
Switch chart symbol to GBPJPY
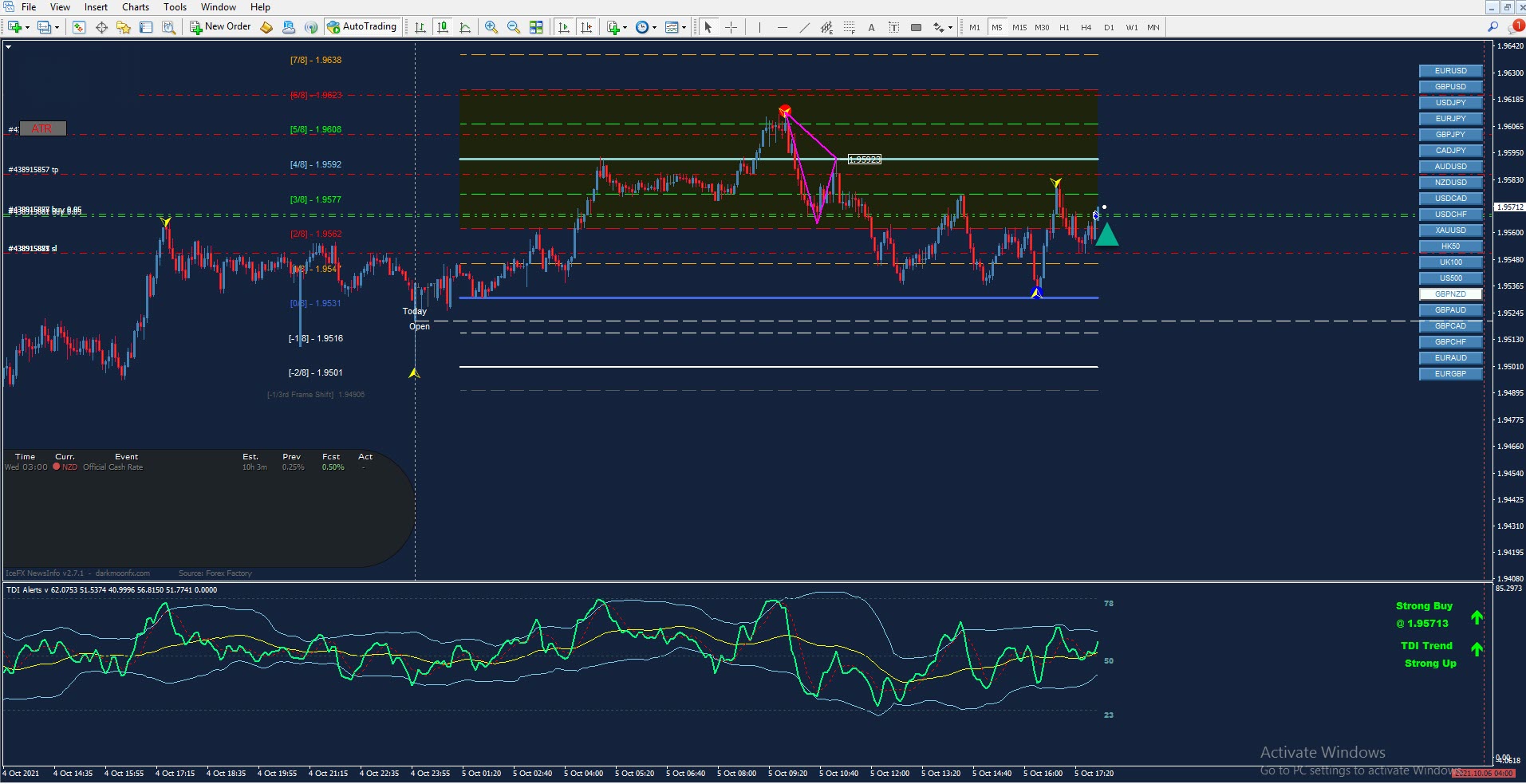tap(1450, 135)
